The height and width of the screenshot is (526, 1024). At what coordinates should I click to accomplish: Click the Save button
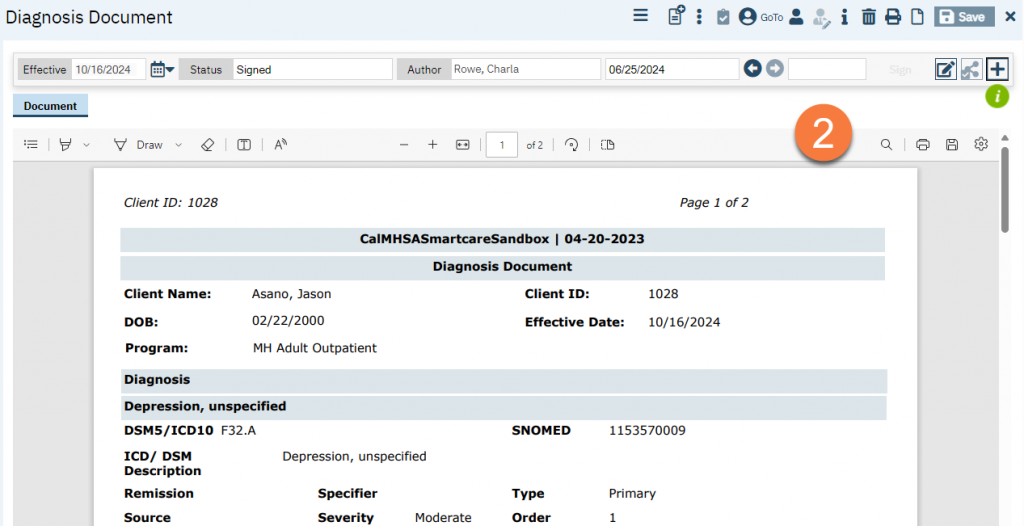point(963,17)
